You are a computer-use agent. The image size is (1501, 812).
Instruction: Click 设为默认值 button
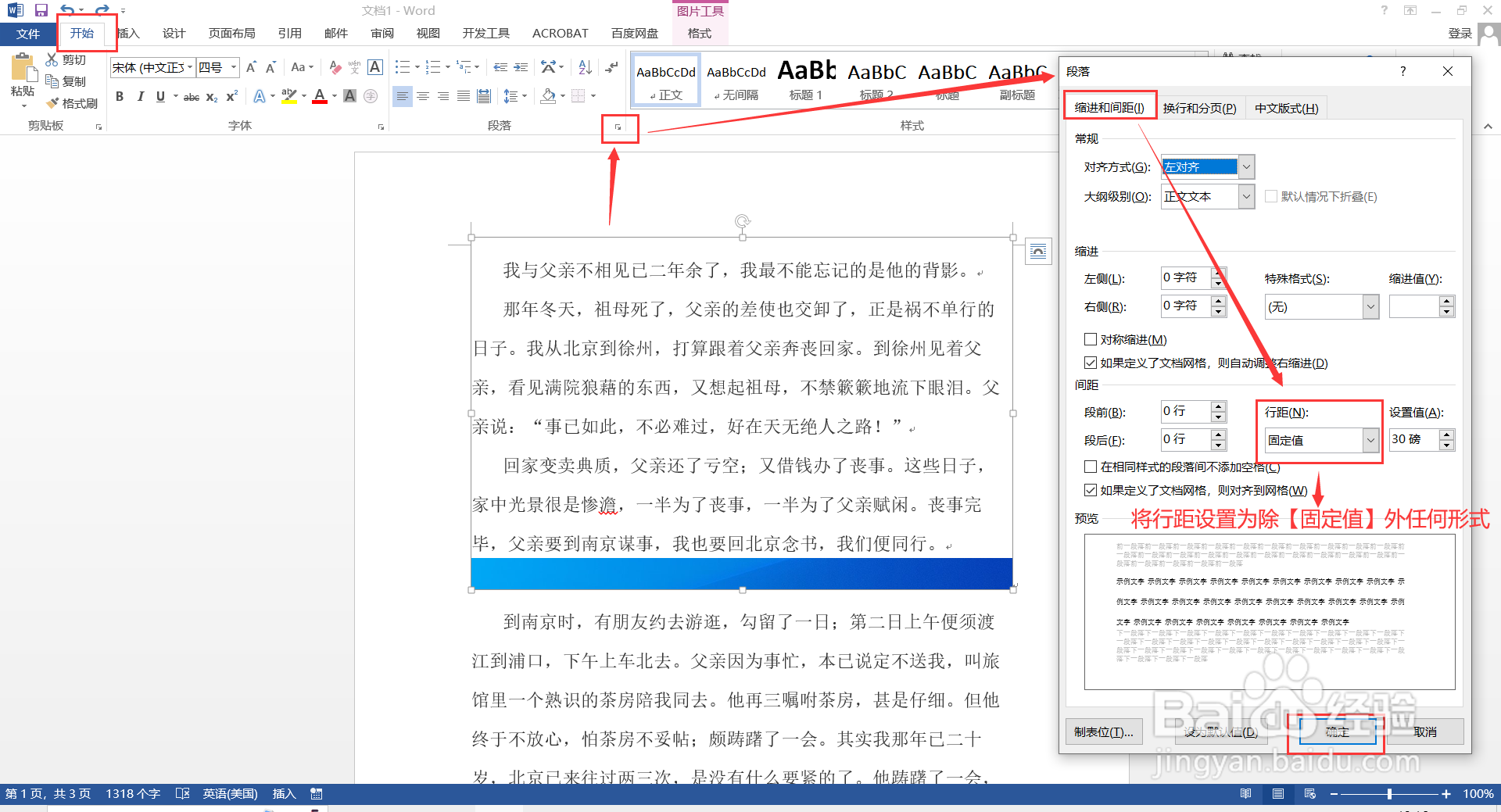[1220, 732]
